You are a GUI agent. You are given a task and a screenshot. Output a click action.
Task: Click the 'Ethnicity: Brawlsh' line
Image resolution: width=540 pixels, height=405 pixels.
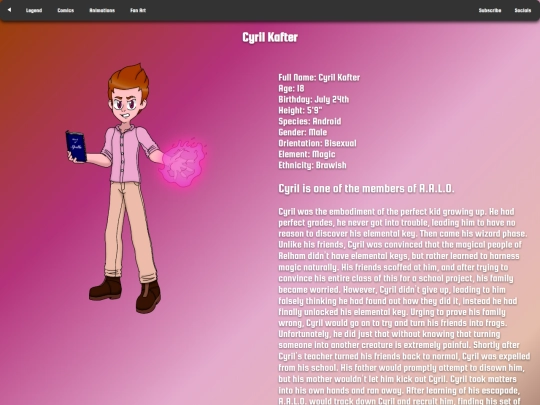click(312, 165)
